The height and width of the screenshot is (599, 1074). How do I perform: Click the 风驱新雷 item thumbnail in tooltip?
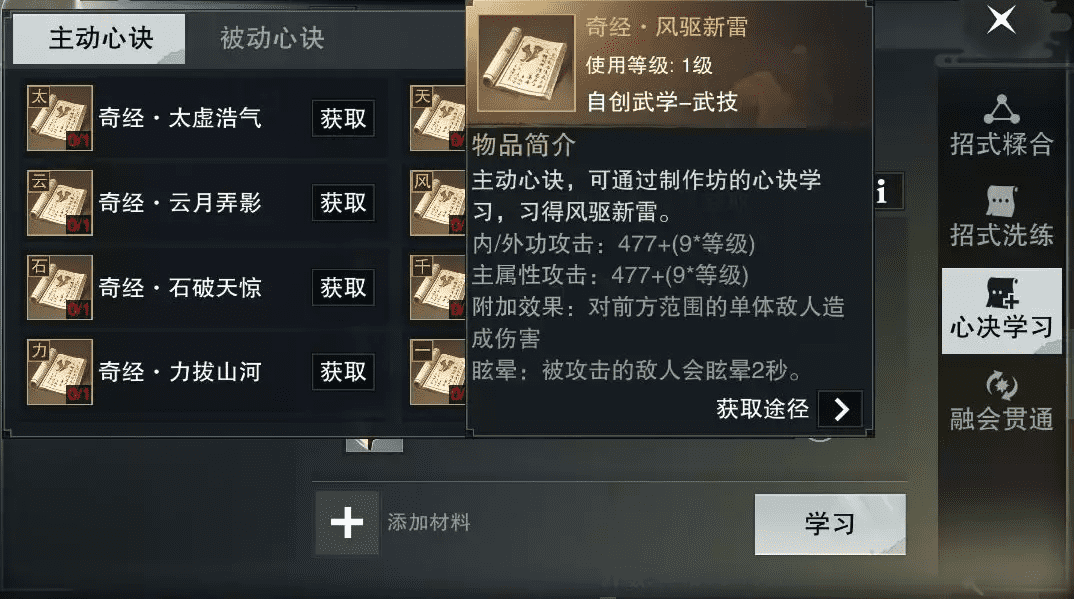pos(526,63)
